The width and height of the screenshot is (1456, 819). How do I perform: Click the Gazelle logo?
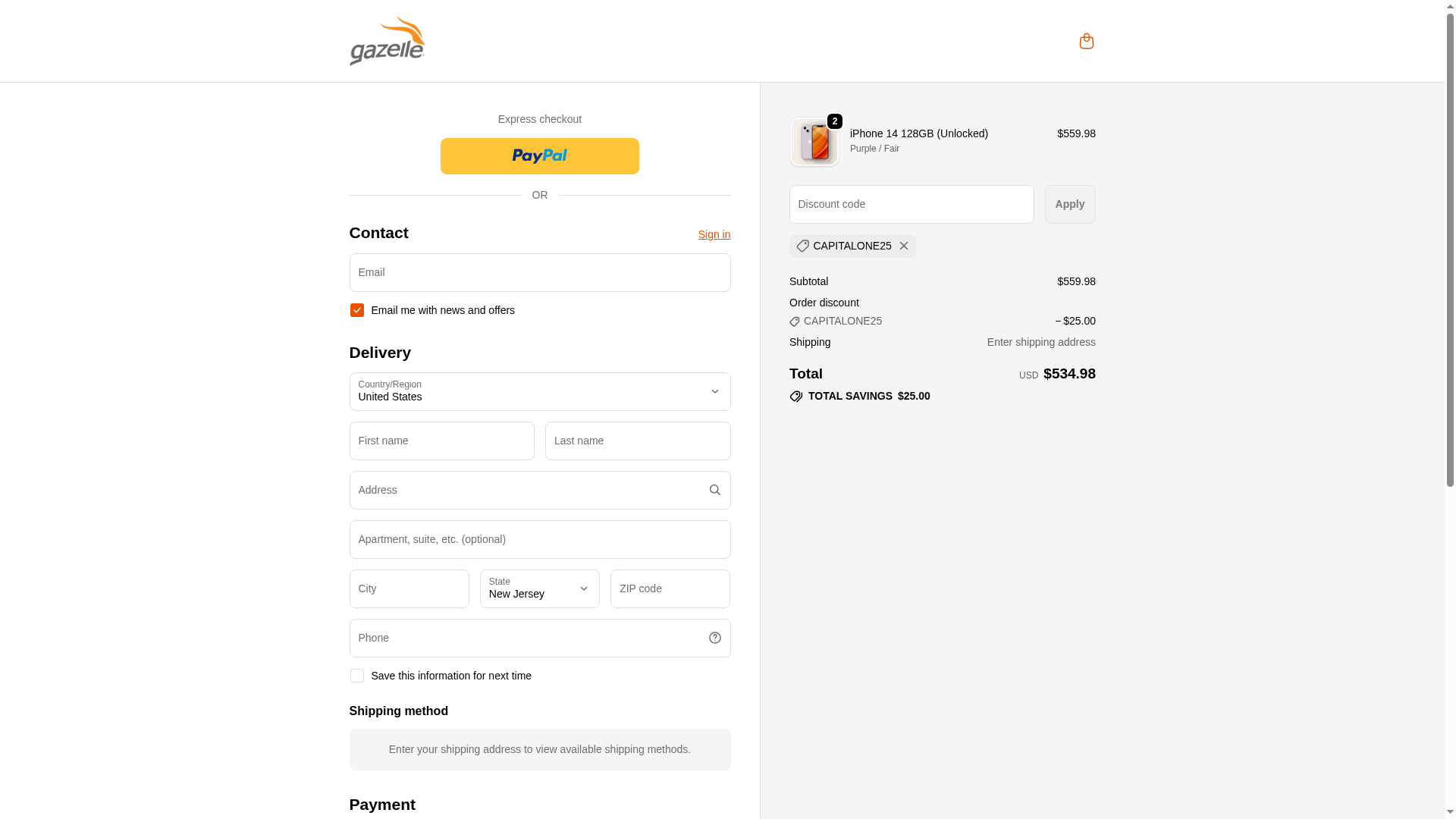coord(387,41)
